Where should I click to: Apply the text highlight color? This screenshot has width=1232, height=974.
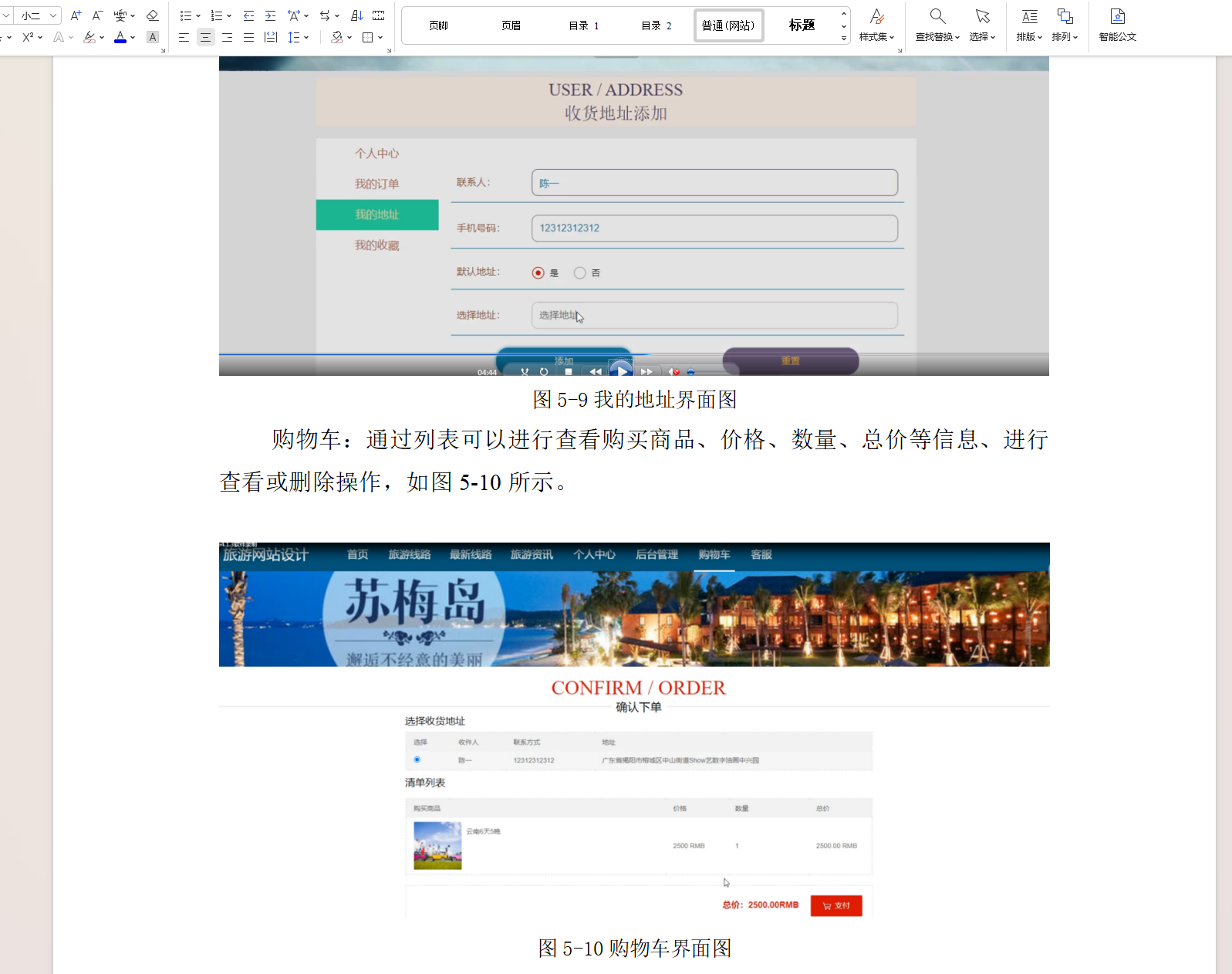89,37
